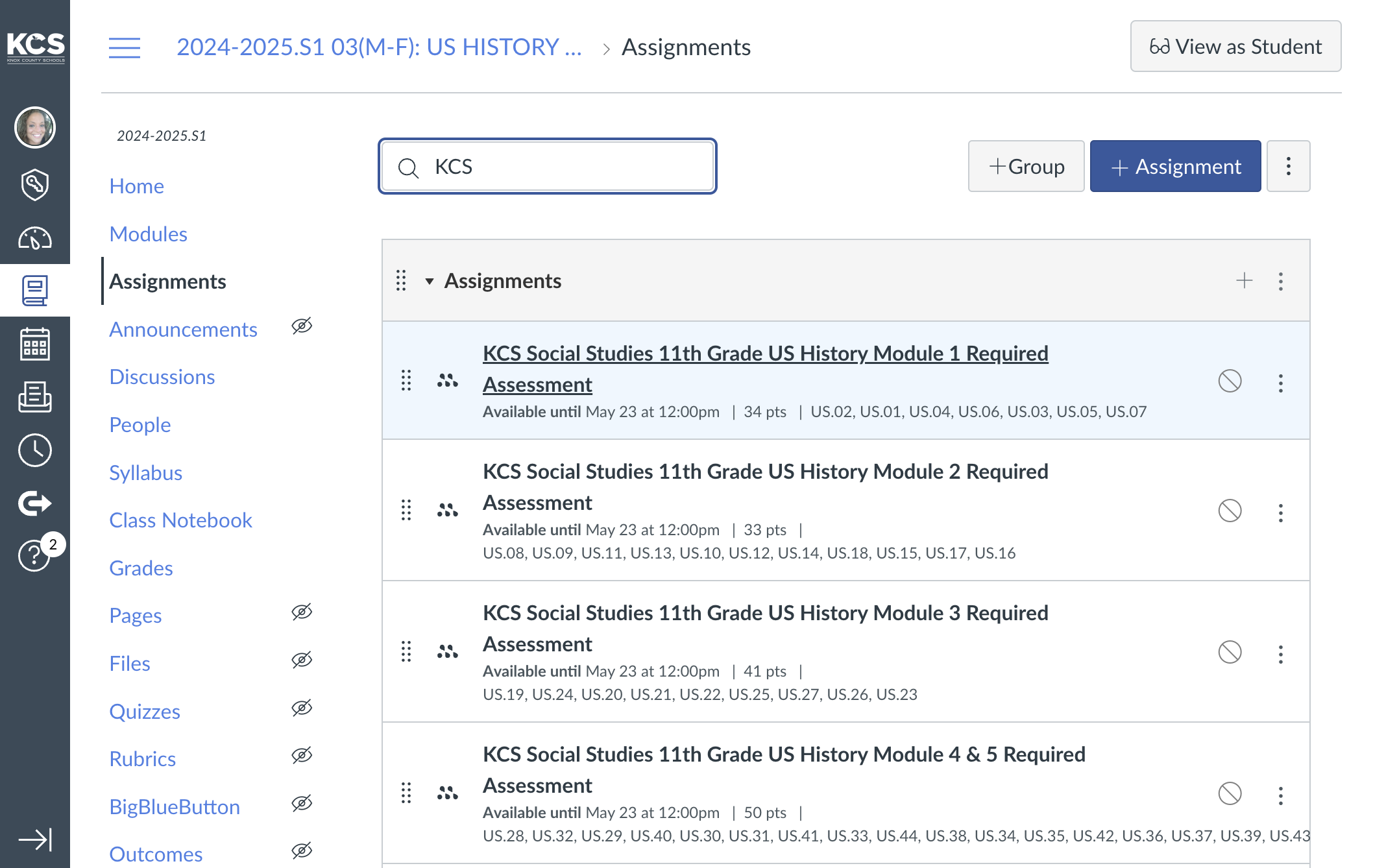Go to Dashboard speedometer icon
The width and height of the screenshot is (1373, 868).
click(x=35, y=238)
